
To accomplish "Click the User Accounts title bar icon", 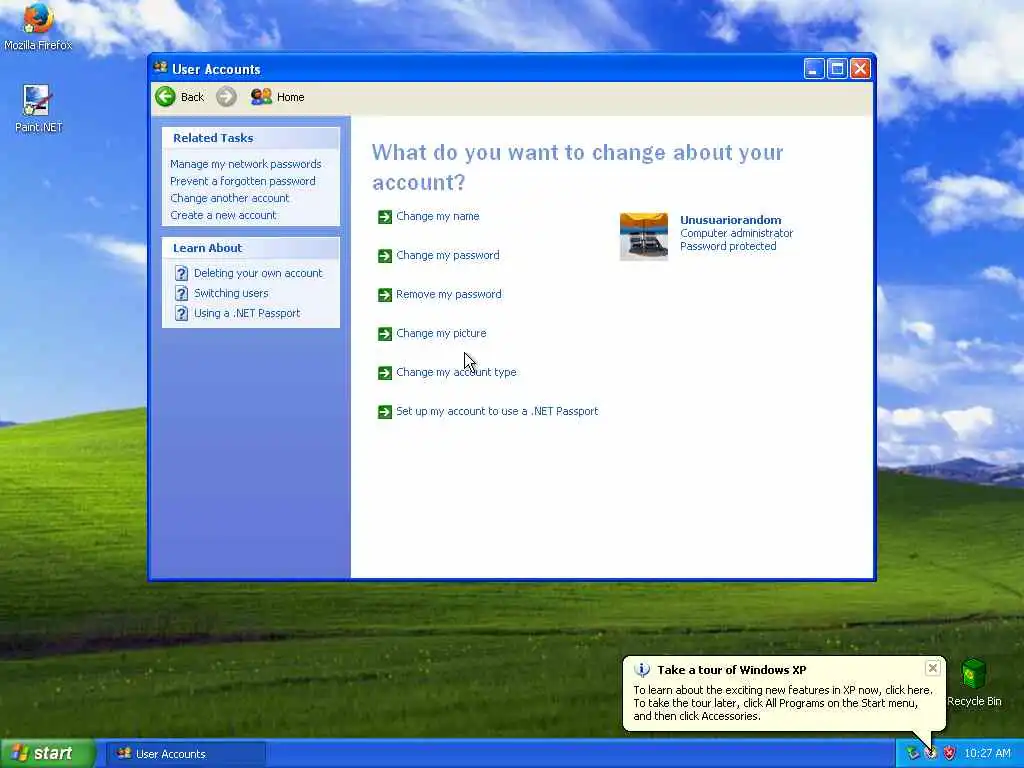I will coord(161,67).
